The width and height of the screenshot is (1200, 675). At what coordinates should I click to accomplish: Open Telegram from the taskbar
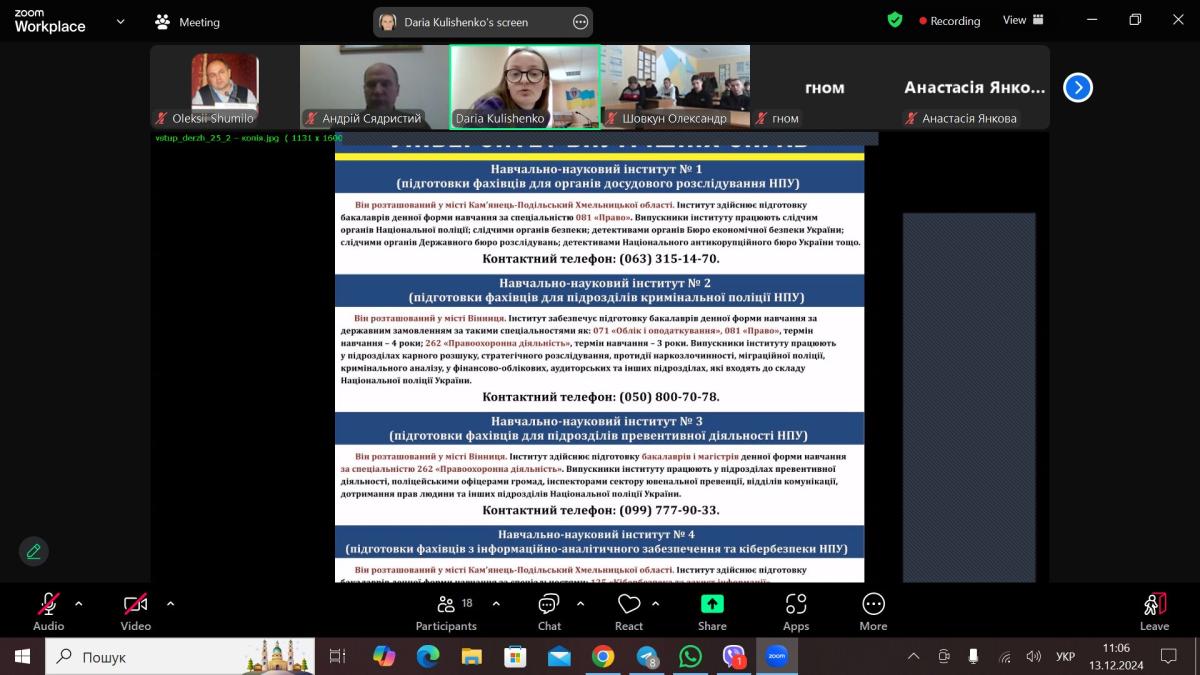pyautogui.click(x=648, y=657)
